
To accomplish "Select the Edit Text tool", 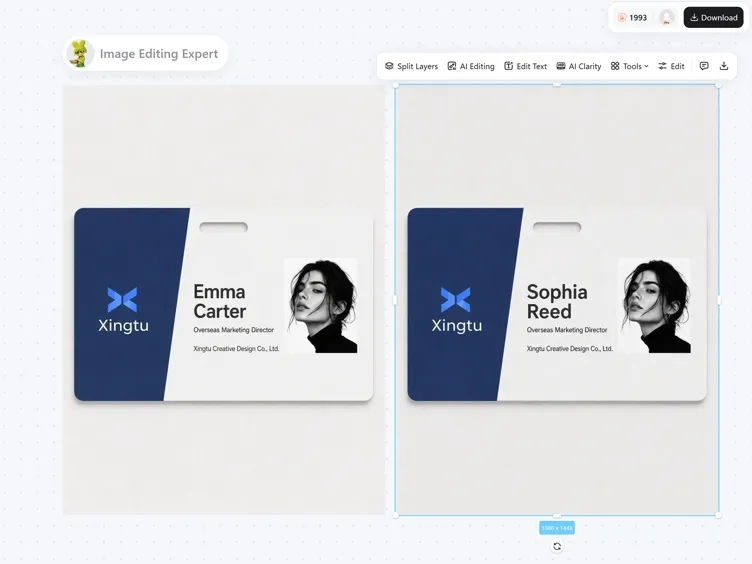I will (x=526, y=66).
